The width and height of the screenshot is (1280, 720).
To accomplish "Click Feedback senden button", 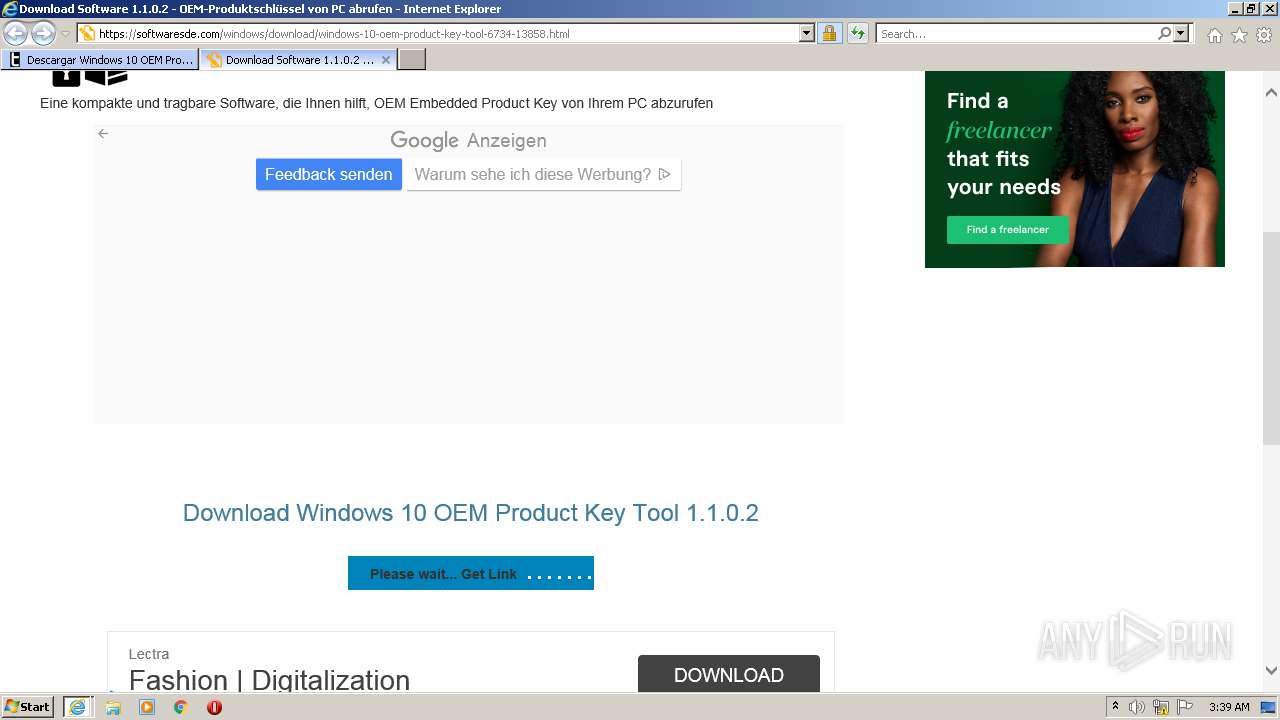I will click(328, 174).
